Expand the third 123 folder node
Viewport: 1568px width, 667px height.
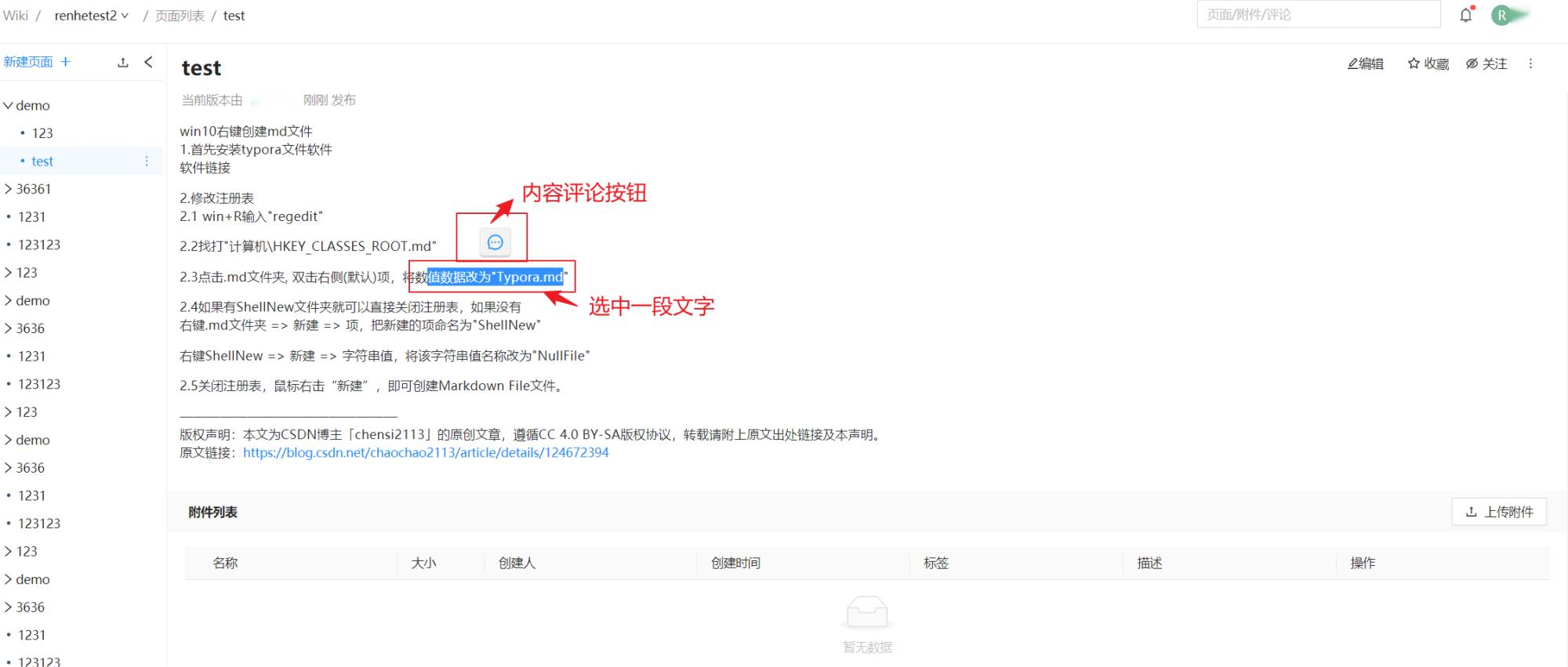pyautogui.click(x=9, y=552)
